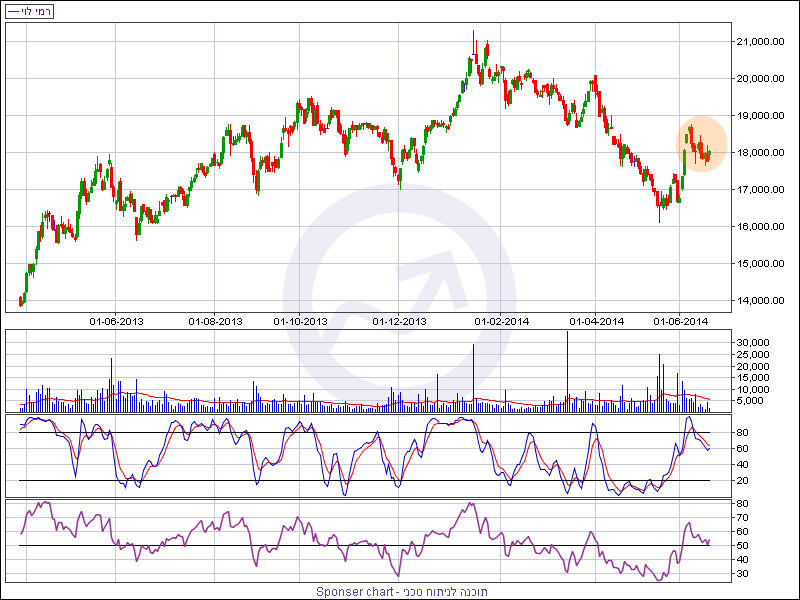Screen dimensions: 800x600
Task: Click the 01-06-2014 date label
Action: (681, 321)
